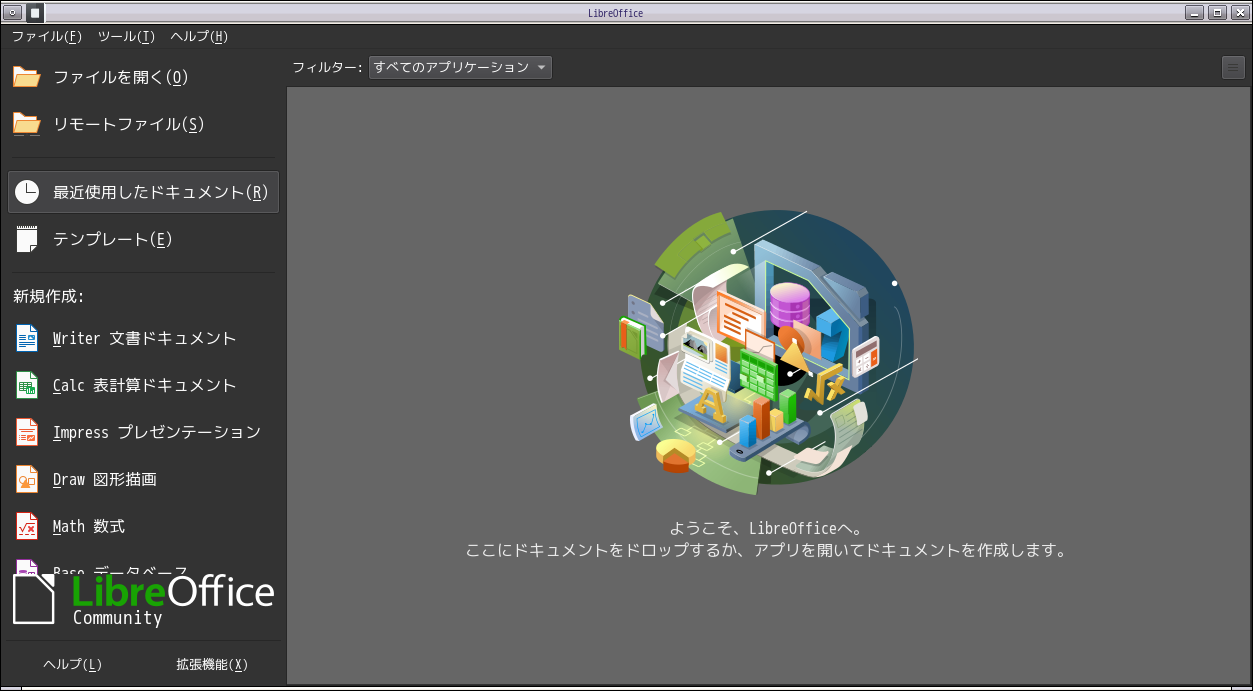1253x691 pixels.
Task: Open a new Math 数式 document
Action: point(143,526)
